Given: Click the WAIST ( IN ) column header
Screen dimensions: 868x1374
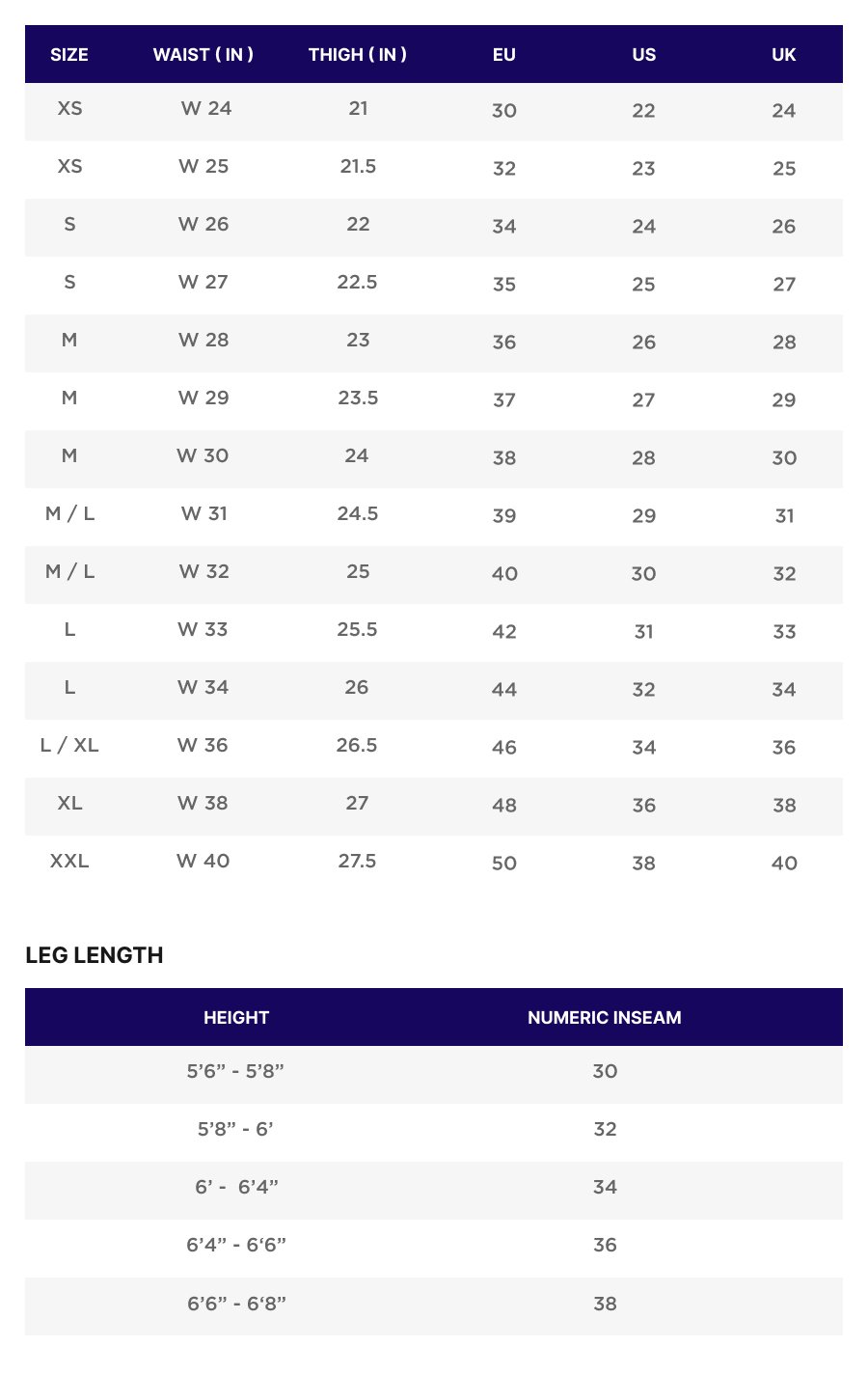Looking at the screenshot, I should [x=203, y=55].
